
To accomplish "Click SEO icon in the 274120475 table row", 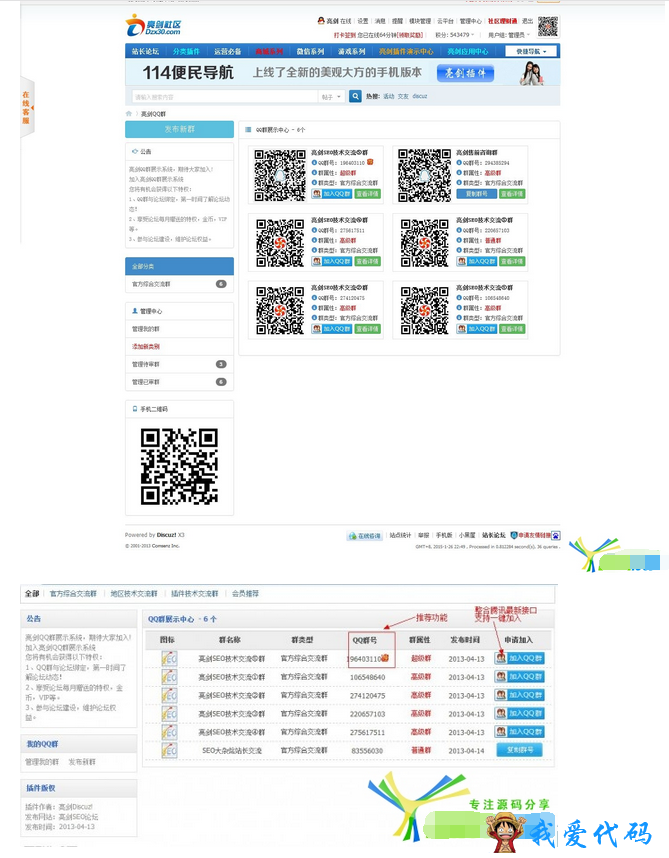I will click(x=169, y=695).
